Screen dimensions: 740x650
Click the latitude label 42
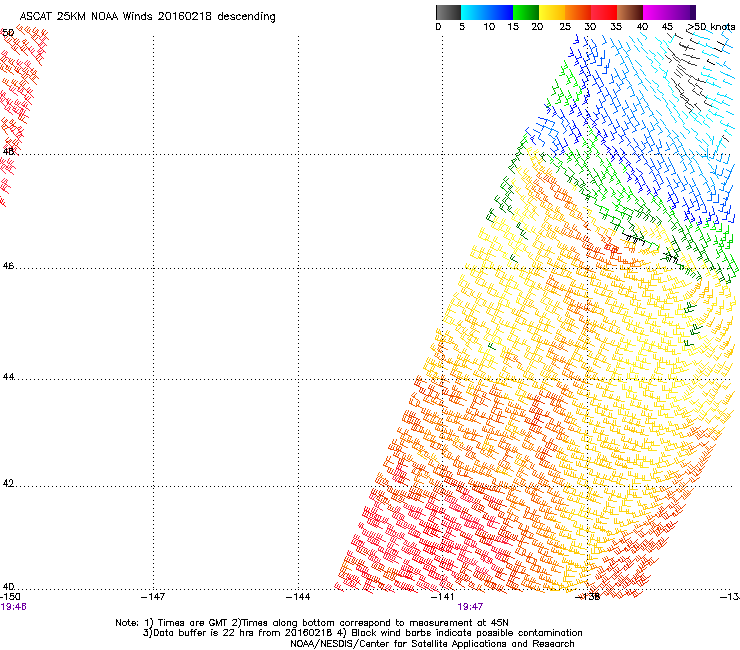[8, 483]
